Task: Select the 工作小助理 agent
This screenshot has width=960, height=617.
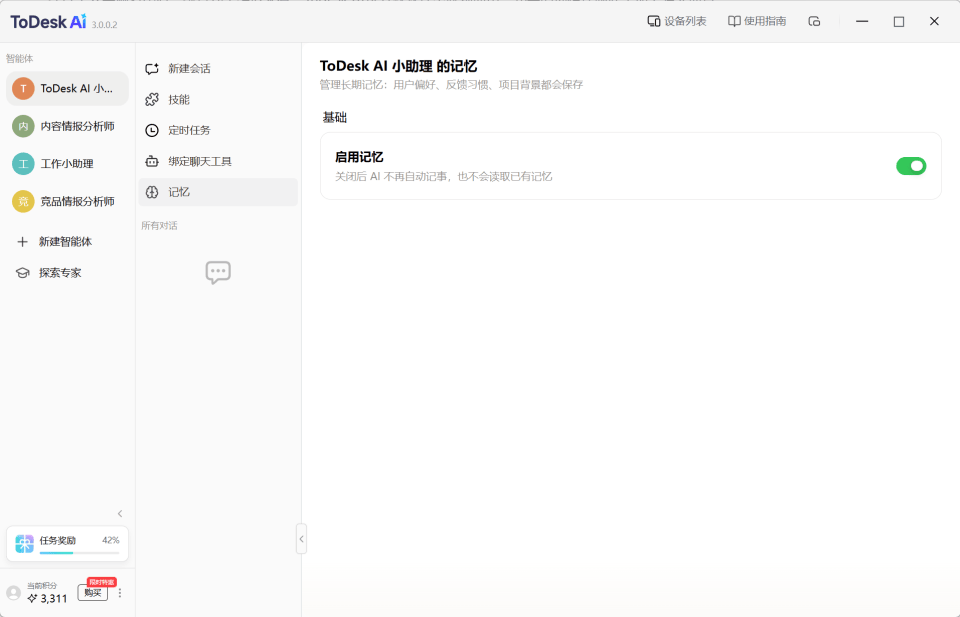Action: [67, 163]
